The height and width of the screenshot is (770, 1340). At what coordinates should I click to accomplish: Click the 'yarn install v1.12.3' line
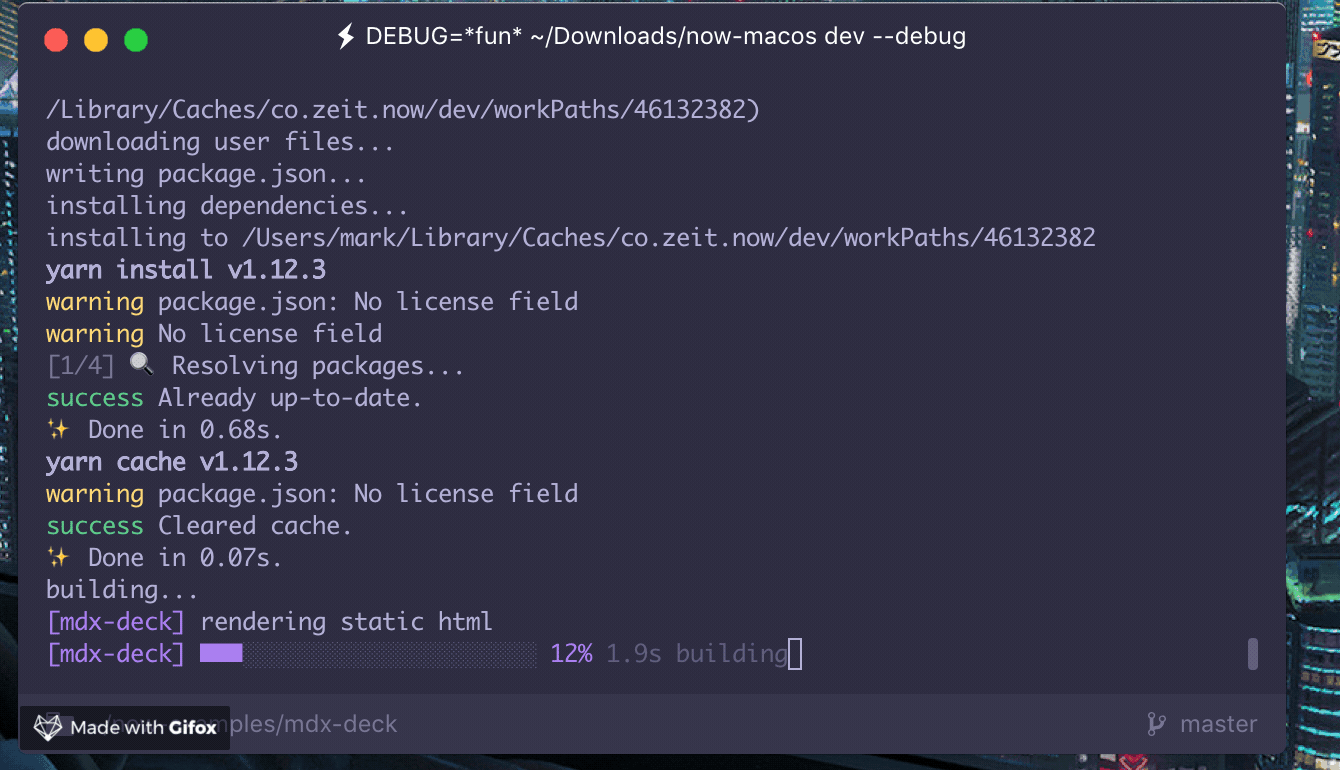tap(186, 270)
